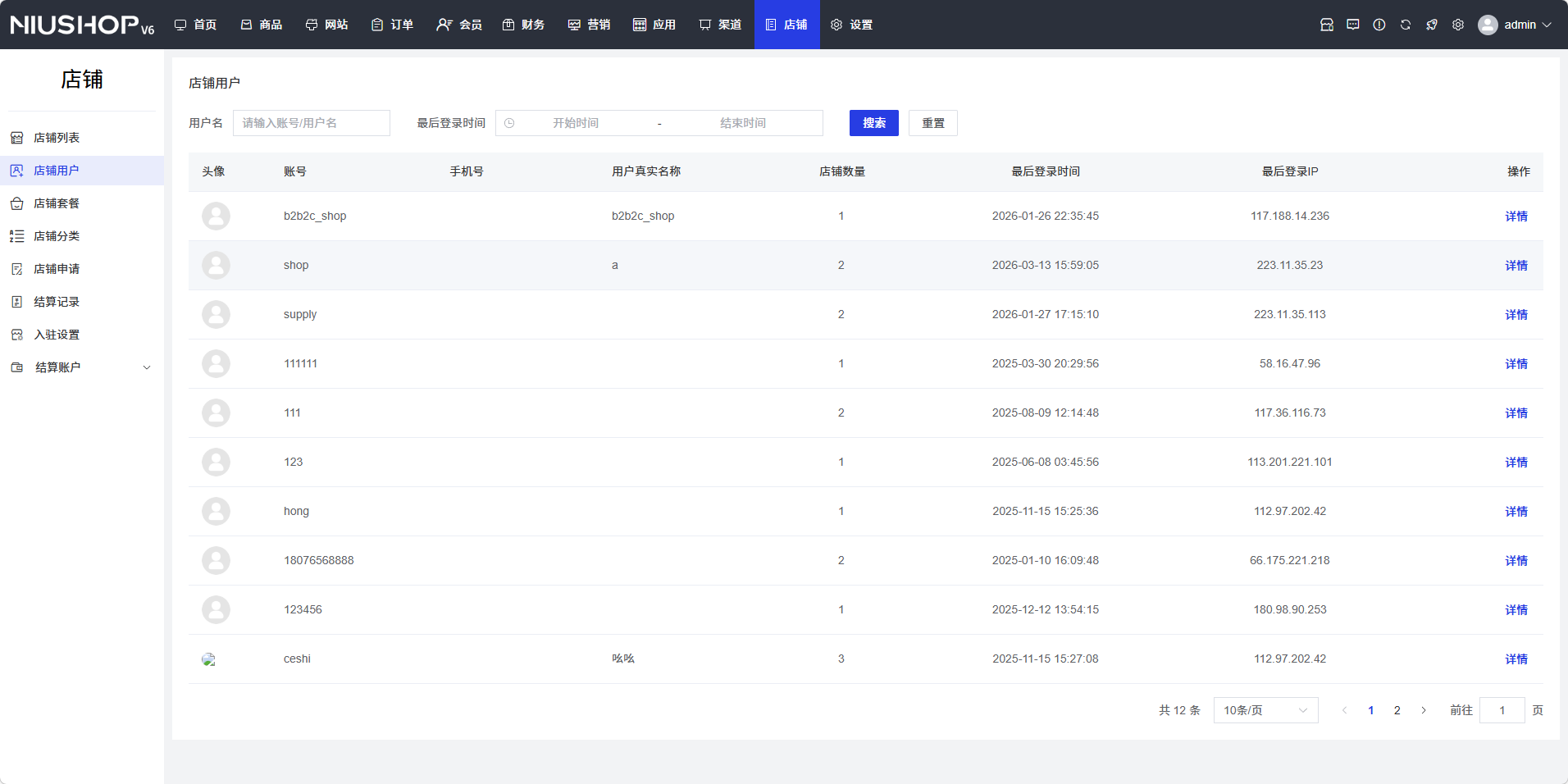Image resolution: width=1568 pixels, height=784 pixels.
Task: Click the ceshi user avatar thumbnail
Action: click(209, 659)
